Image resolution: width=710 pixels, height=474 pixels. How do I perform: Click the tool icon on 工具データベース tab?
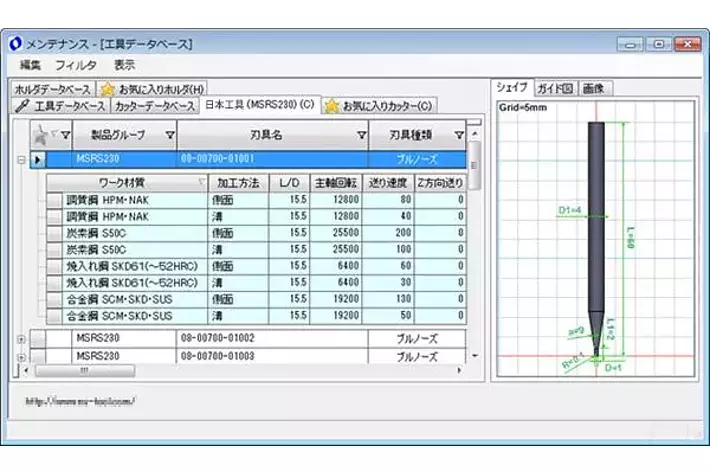pos(23,106)
